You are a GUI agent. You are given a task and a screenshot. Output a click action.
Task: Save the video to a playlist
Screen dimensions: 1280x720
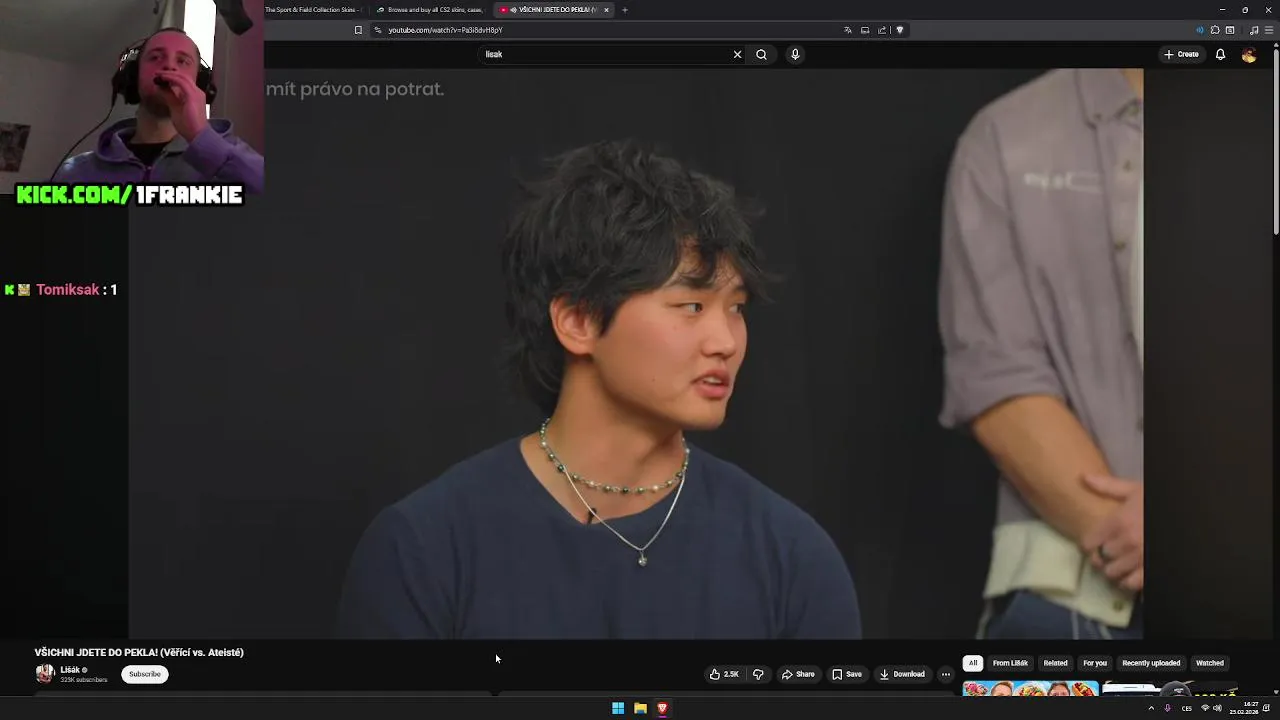pos(847,674)
